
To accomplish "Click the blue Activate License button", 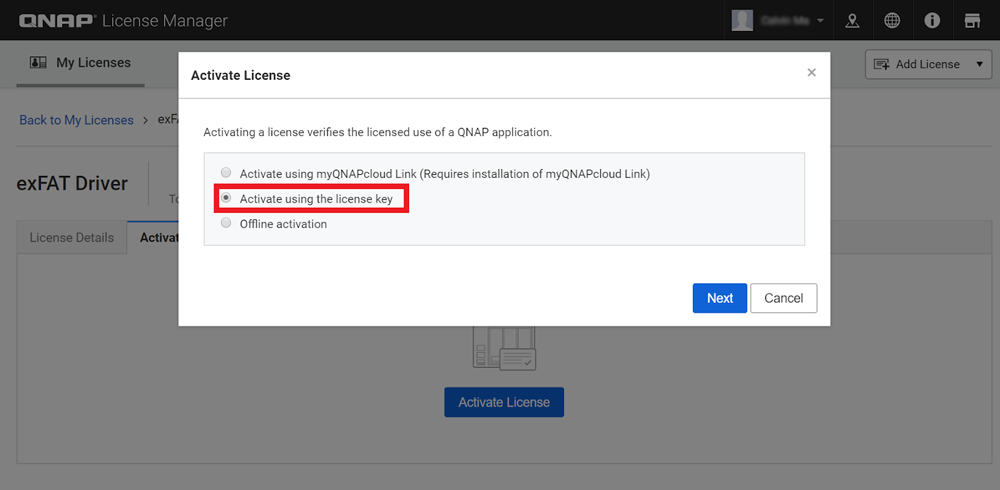I will [x=504, y=402].
